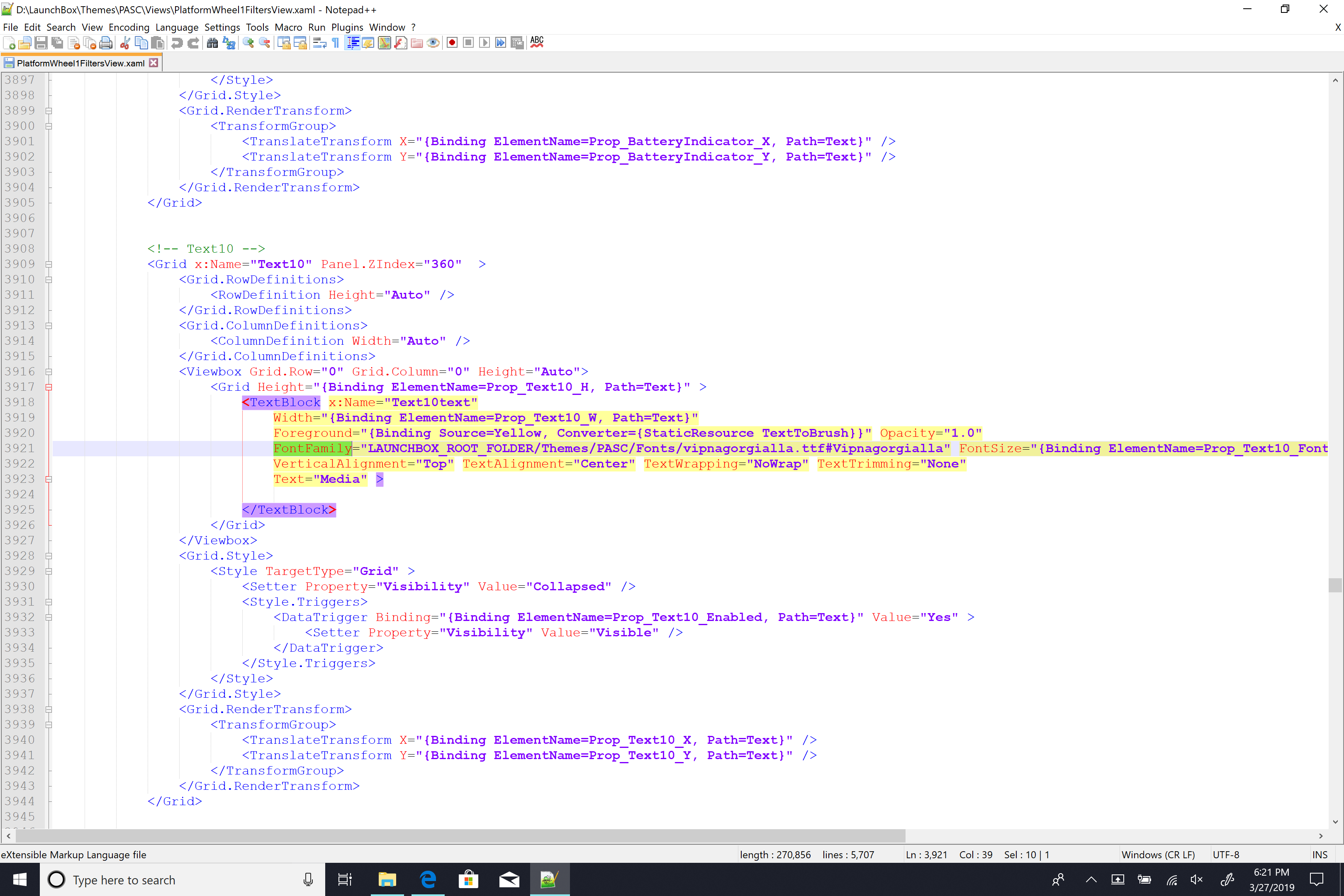The image size is (1344, 896).
Task: Toggle Show All Characters pilcrow button
Action: [x=336, y=43]
